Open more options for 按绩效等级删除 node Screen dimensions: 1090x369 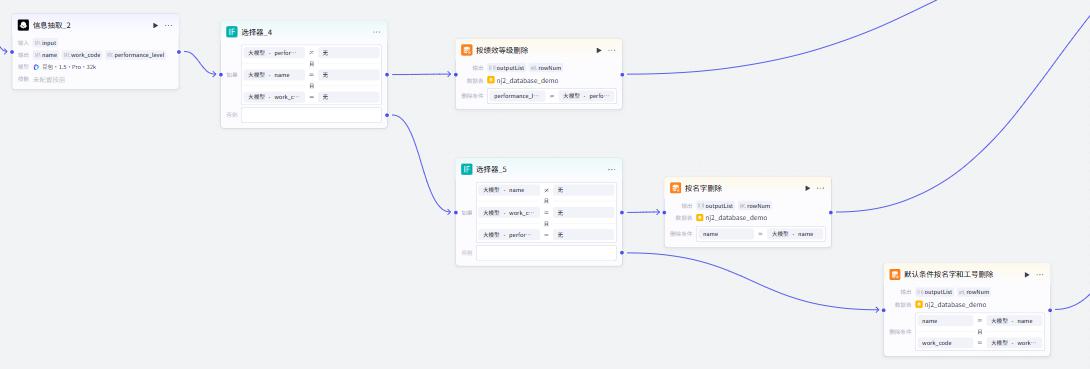612,50
